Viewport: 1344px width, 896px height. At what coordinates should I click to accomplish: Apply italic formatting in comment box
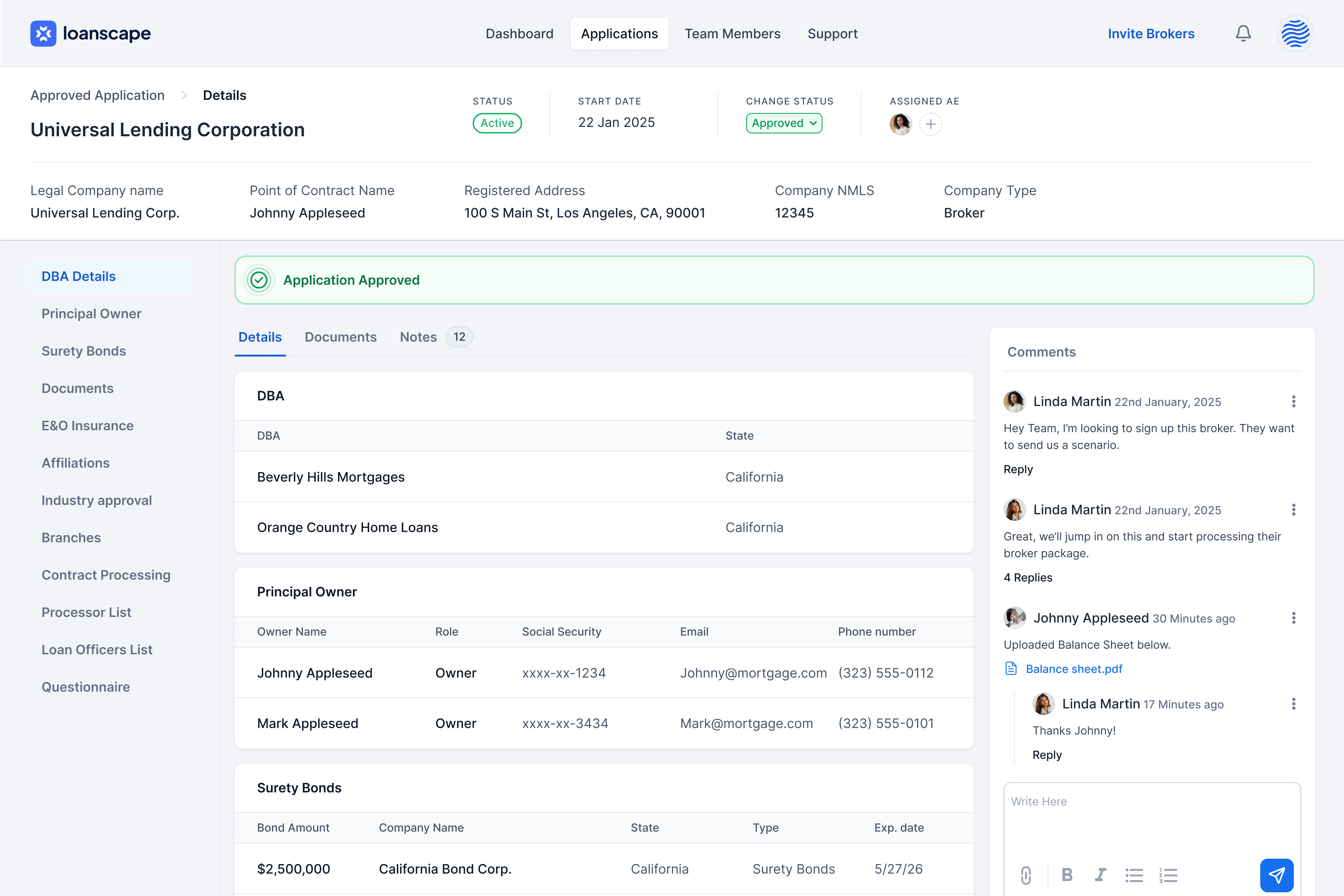point(1100,875)
